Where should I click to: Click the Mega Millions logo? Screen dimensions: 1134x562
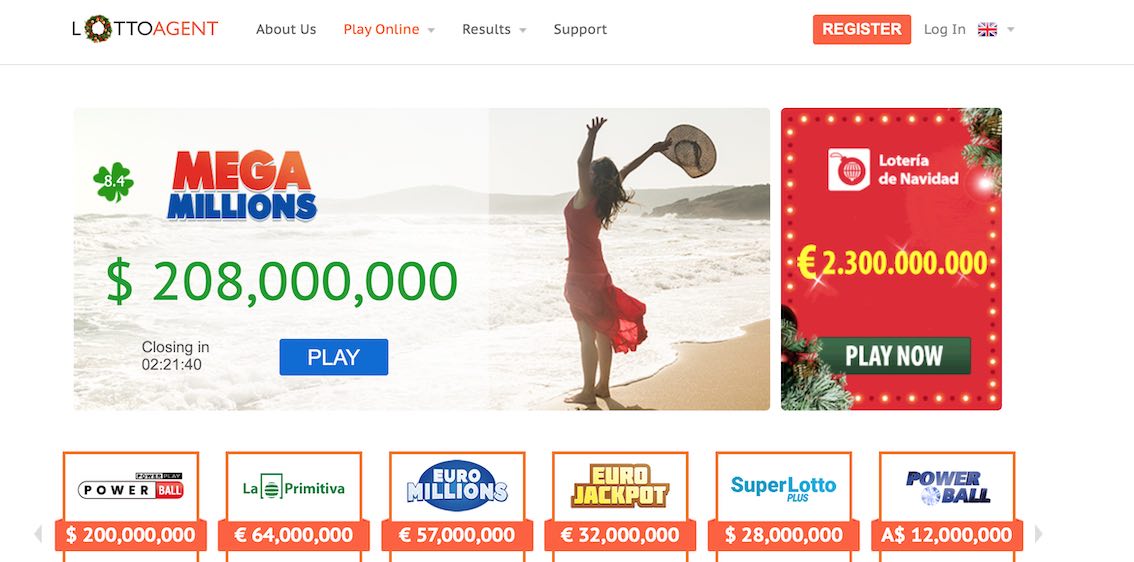[x=242, y=185]
